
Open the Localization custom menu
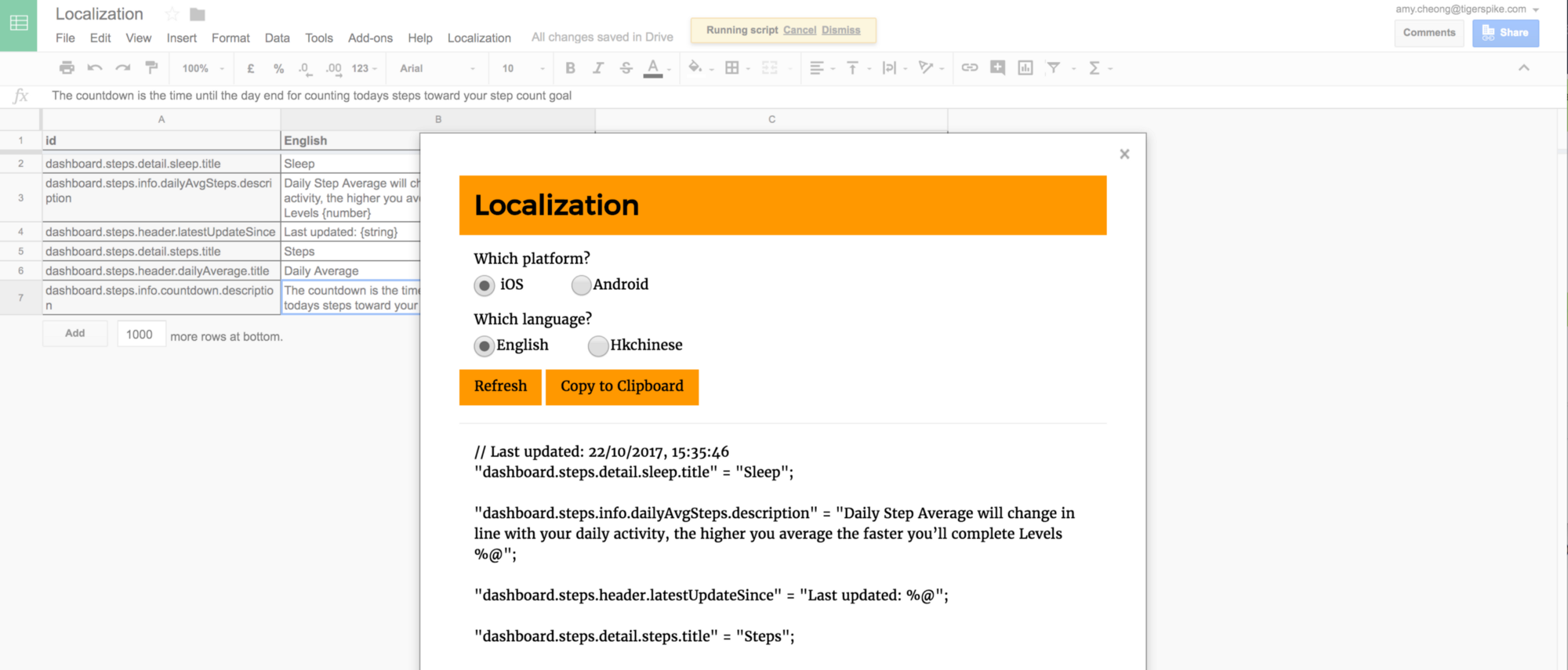(x=479, y=38)
